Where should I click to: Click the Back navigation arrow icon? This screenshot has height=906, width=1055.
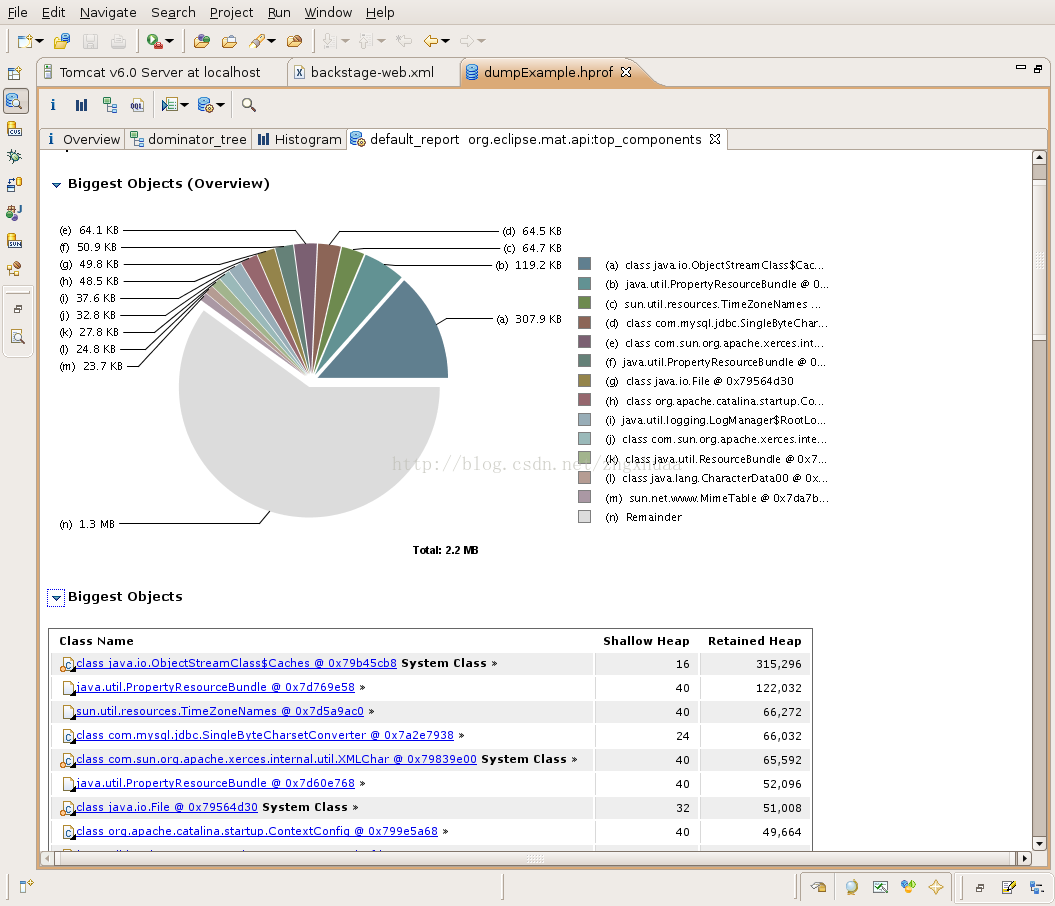click(431, 42)
